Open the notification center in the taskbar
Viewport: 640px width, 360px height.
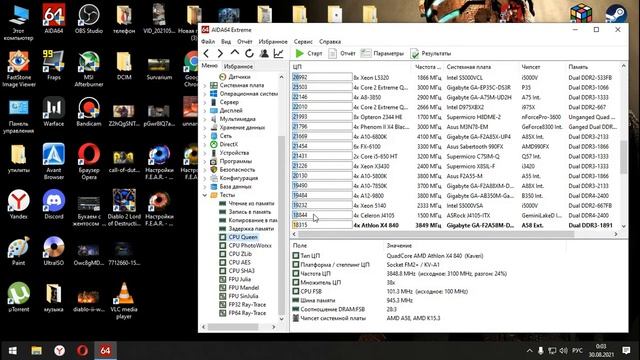(x=626, y=351)
